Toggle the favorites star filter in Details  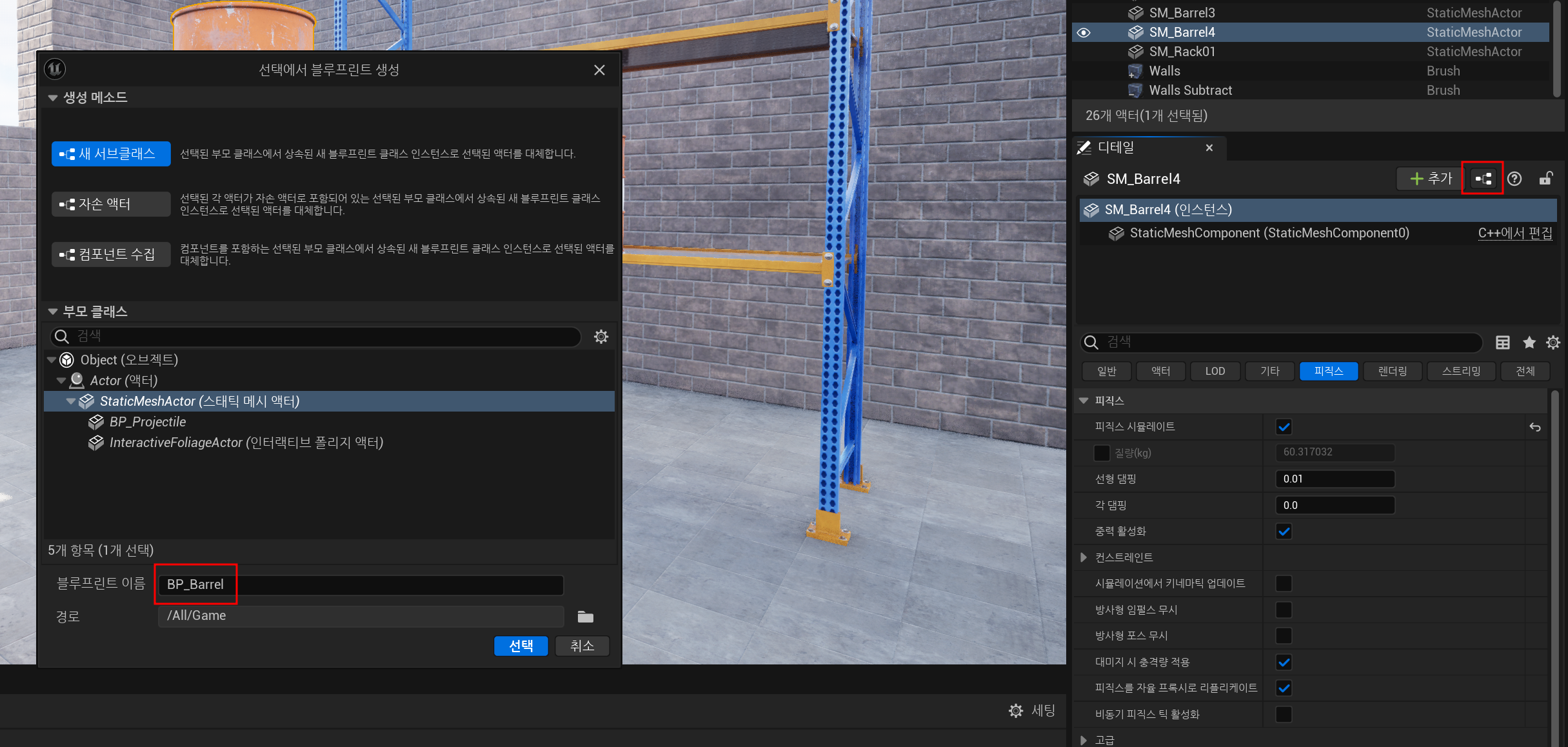[x=1529, y=343]
